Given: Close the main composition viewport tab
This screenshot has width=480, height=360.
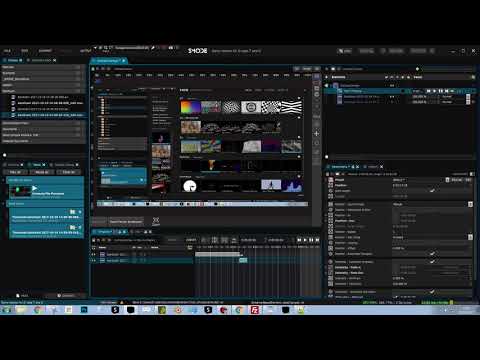Looking at the screenshot, I should [124, 61].
